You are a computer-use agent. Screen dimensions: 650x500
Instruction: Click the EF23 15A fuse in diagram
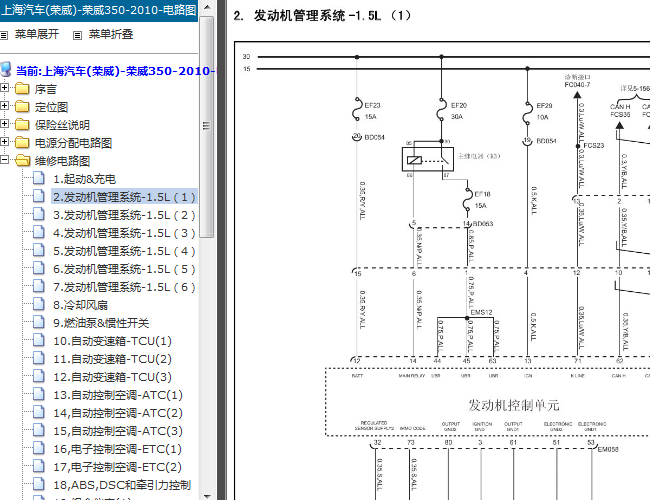(x=357, y=109)
